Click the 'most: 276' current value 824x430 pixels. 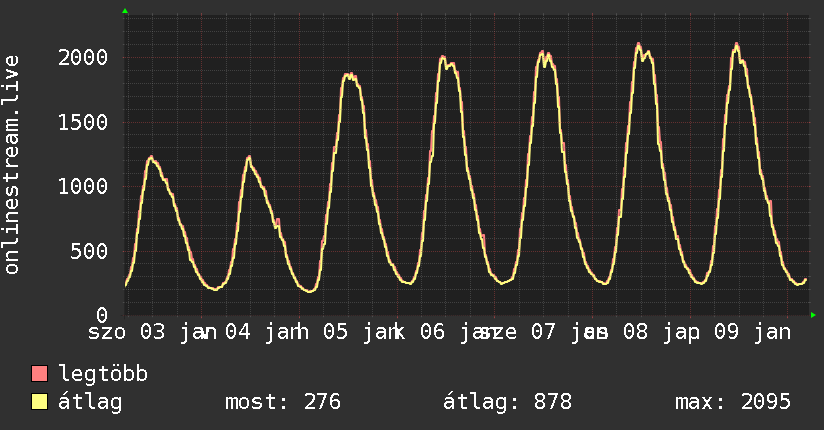[x=284, y=402]
